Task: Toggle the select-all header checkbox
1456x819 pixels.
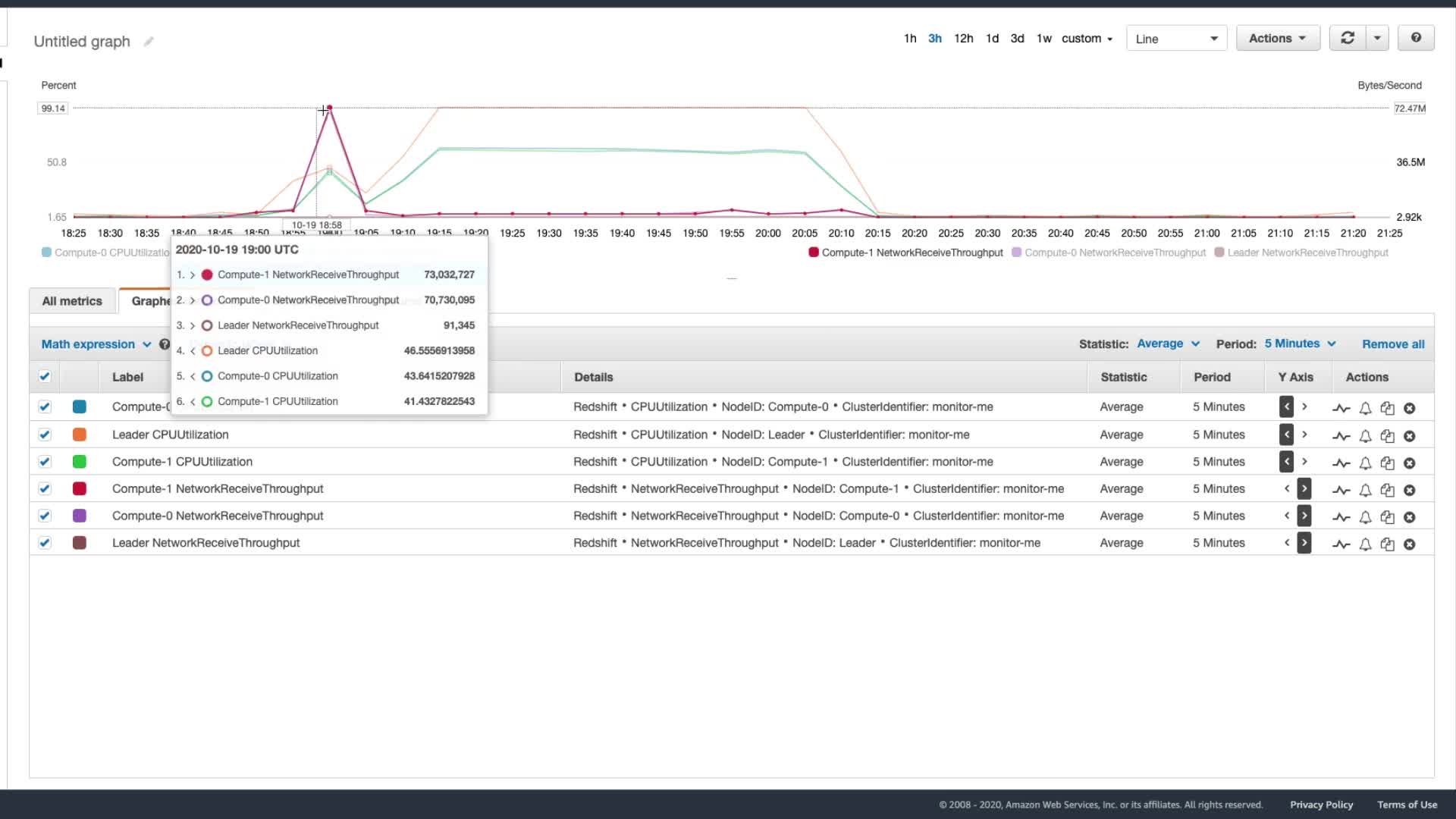Action: [45, 376]
